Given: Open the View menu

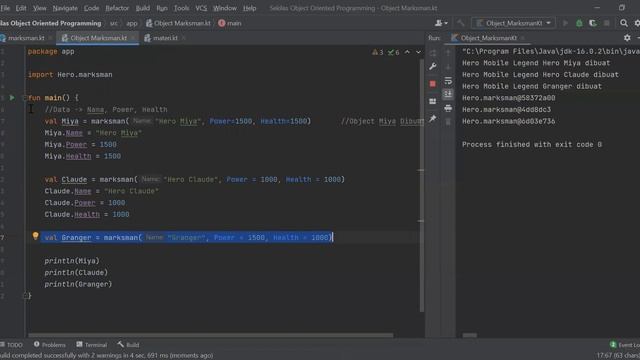Looking at the screenshot, I should [40, 8].
